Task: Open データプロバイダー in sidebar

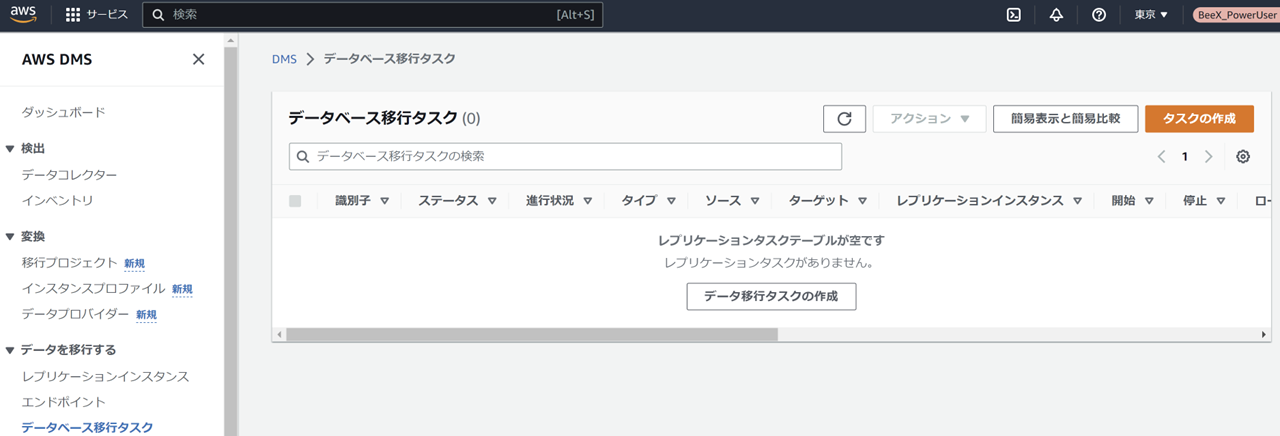Action: pos(75,314)
